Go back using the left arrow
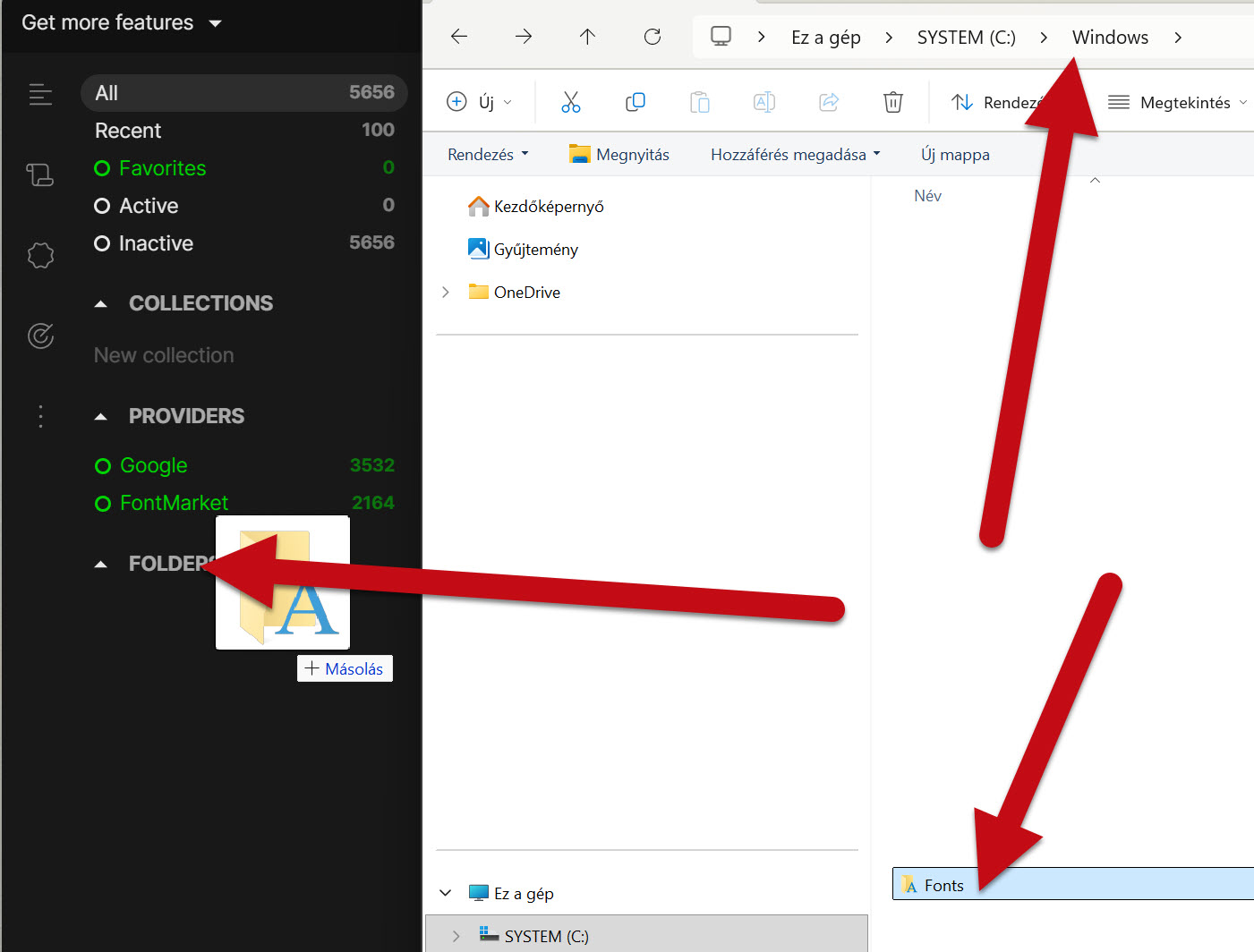The image size is (1254, 952). coord(459,37)
